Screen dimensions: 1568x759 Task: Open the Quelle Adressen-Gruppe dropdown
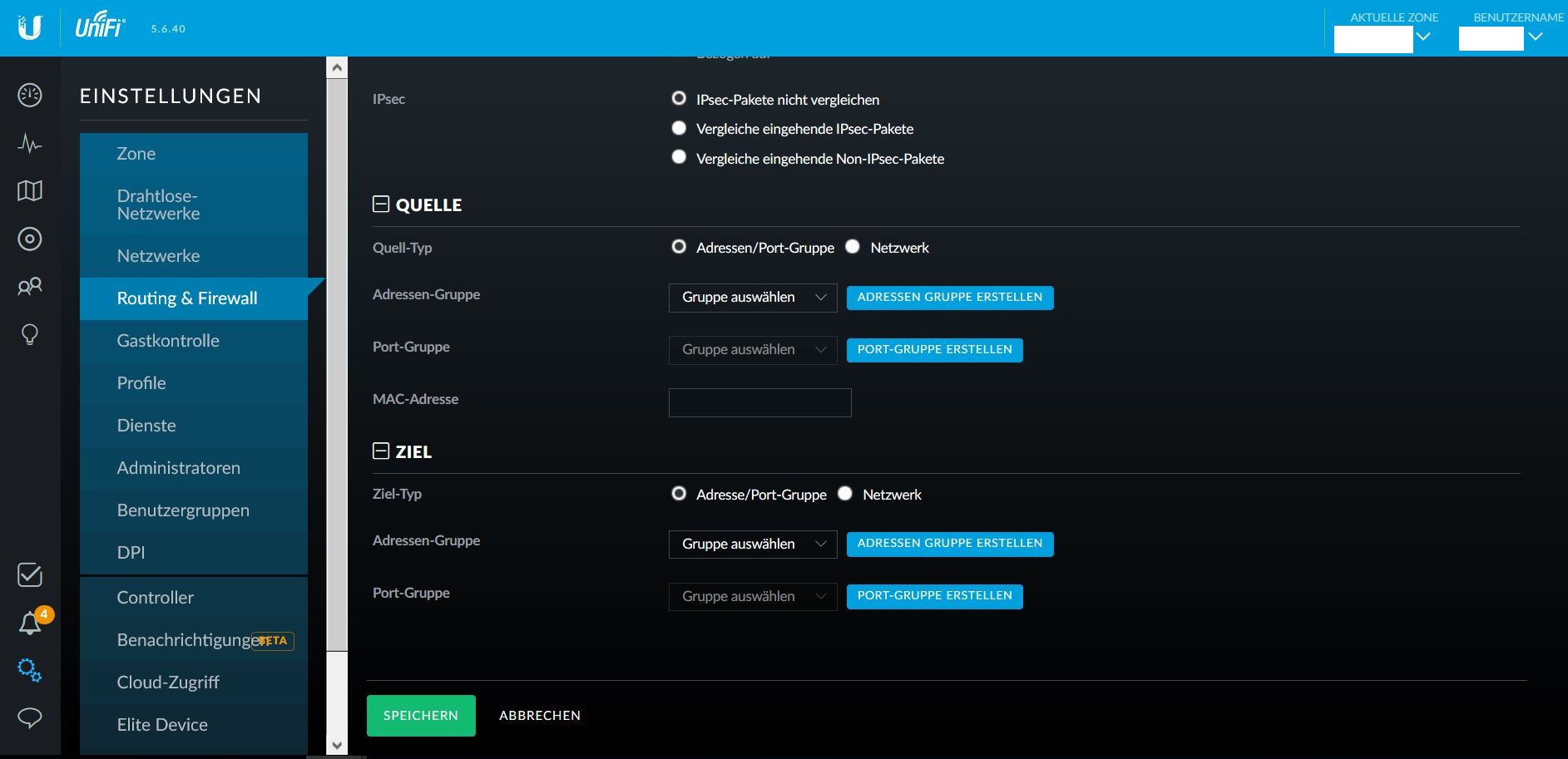[752, 298]
